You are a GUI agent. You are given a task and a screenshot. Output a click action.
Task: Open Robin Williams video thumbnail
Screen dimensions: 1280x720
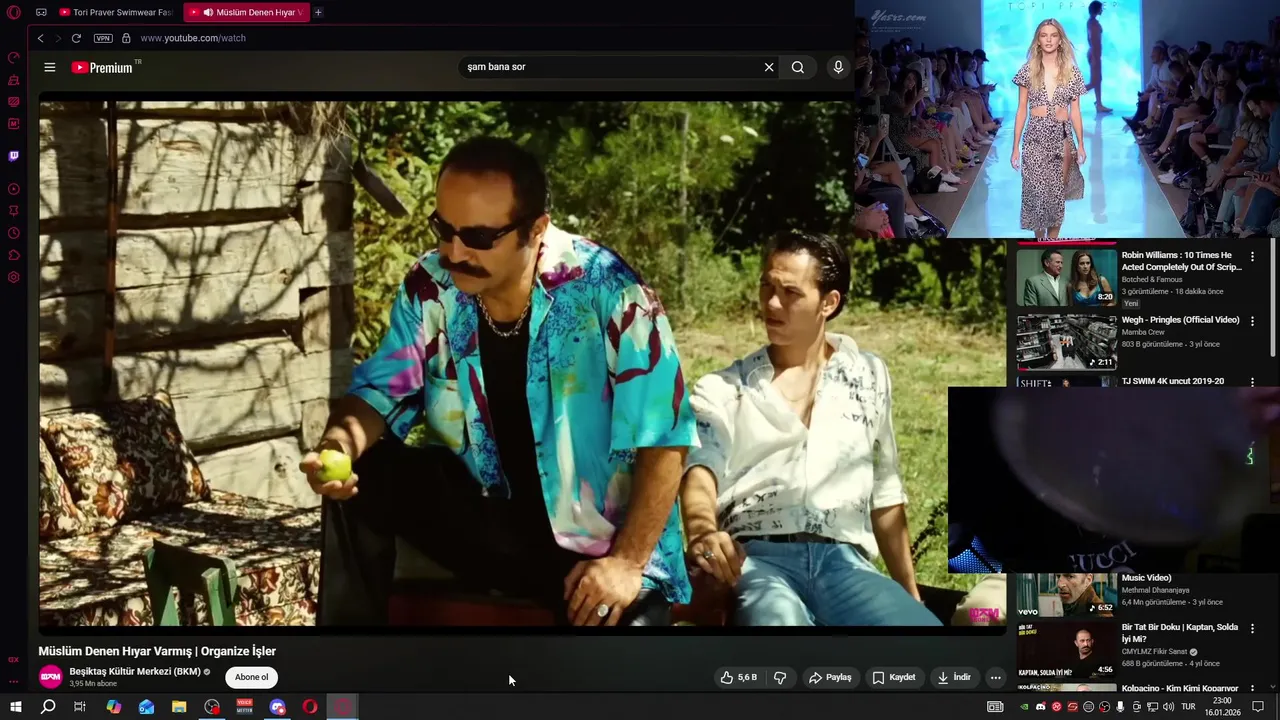(x=1066, y=277)
